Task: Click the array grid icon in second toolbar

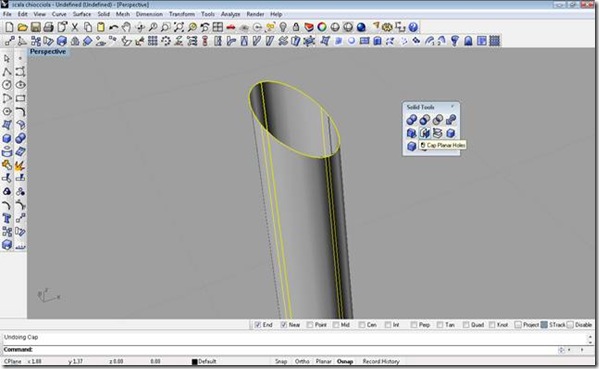Action: [x=153, y=40]
